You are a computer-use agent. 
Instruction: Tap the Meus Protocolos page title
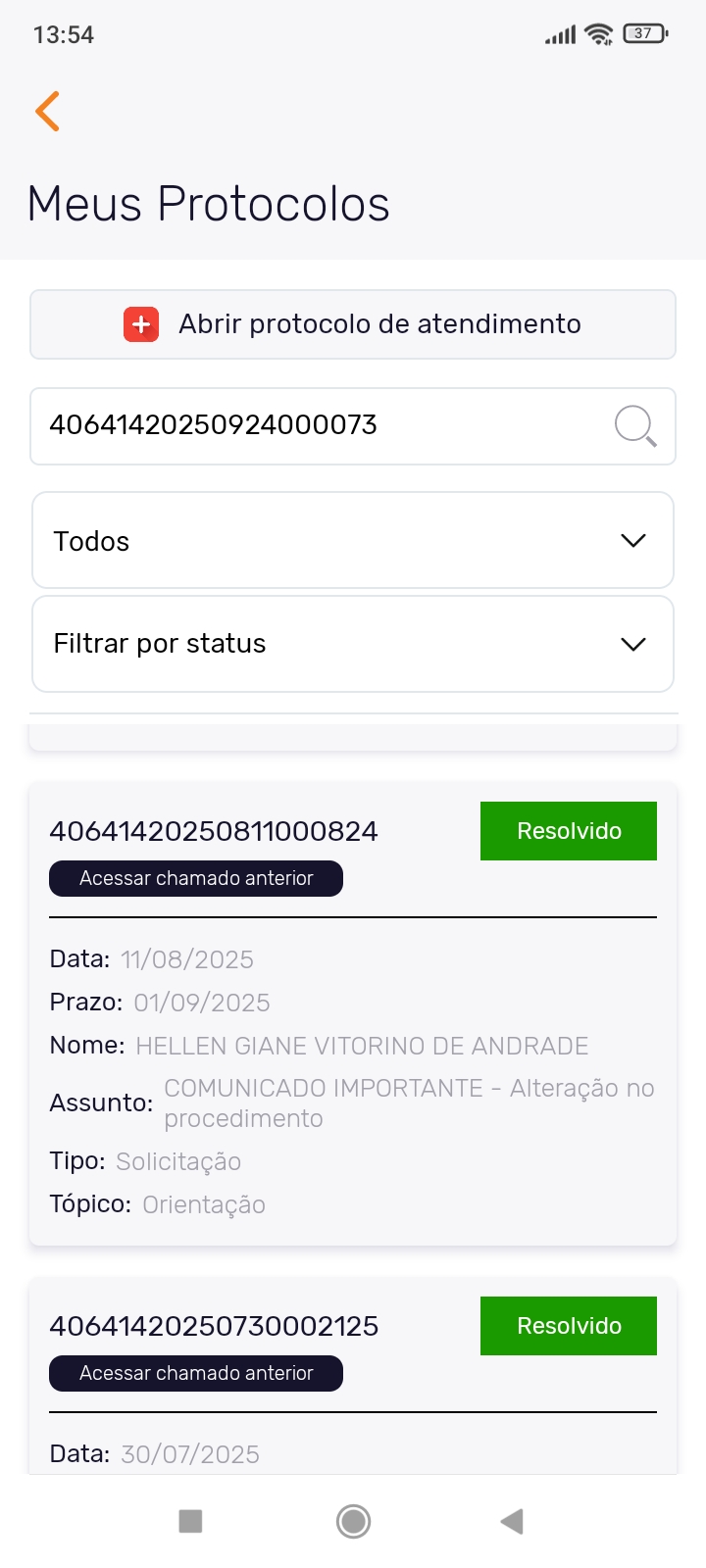point(209,204)
